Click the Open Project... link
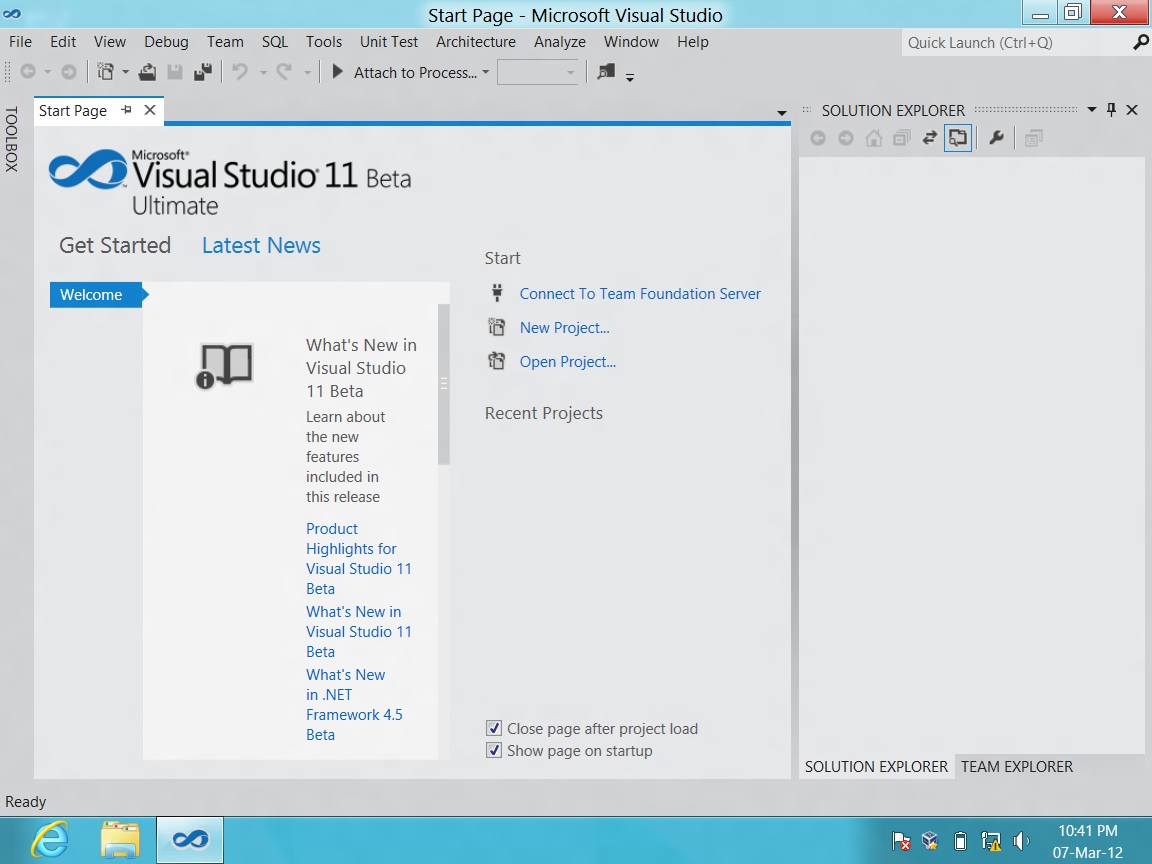Image resolution: width=1152 pixels, height=864 pixels. [567, 361]
